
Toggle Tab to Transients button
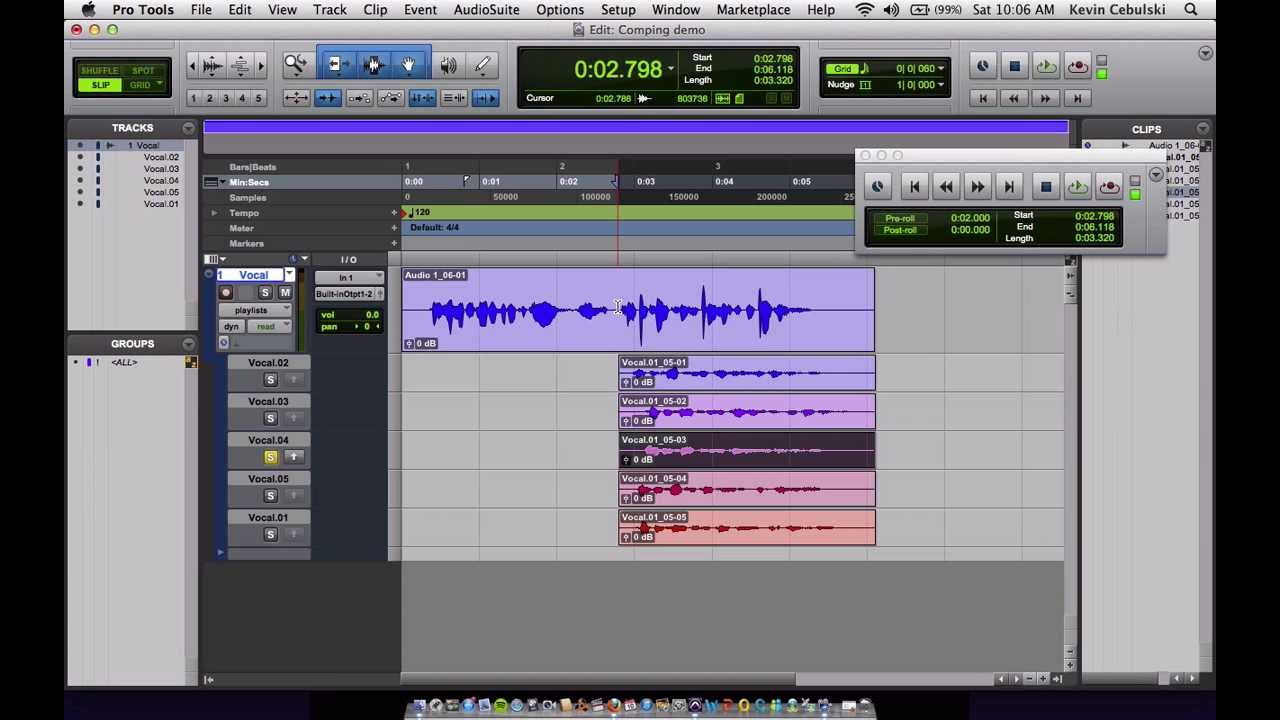click(x=327, y=98)
